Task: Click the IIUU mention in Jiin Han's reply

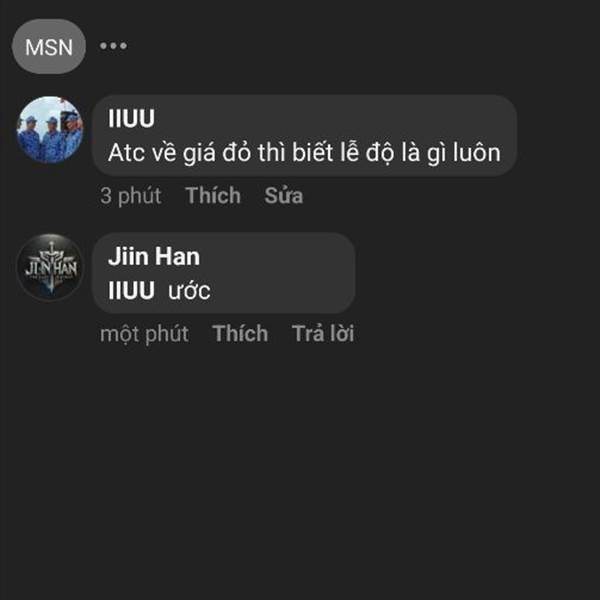Action: tap(131, 290)
